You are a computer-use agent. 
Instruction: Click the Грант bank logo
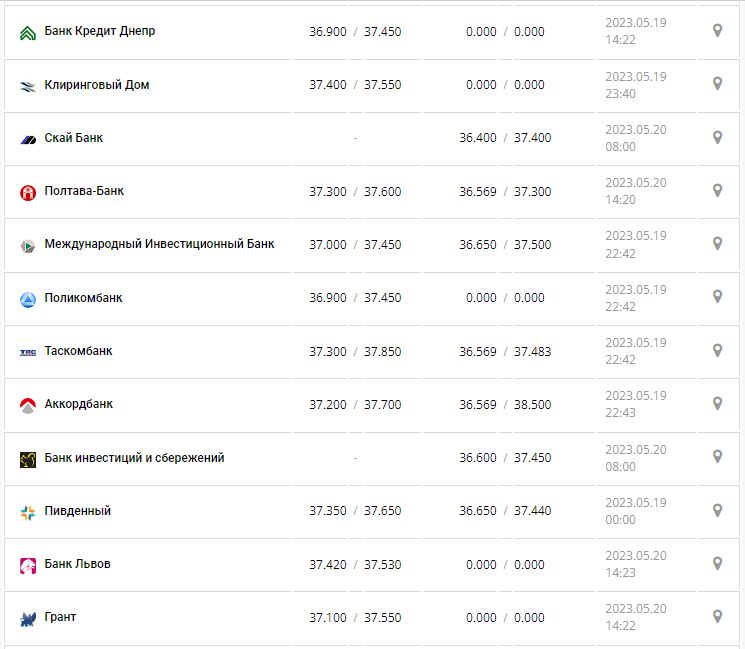(28, 618)
